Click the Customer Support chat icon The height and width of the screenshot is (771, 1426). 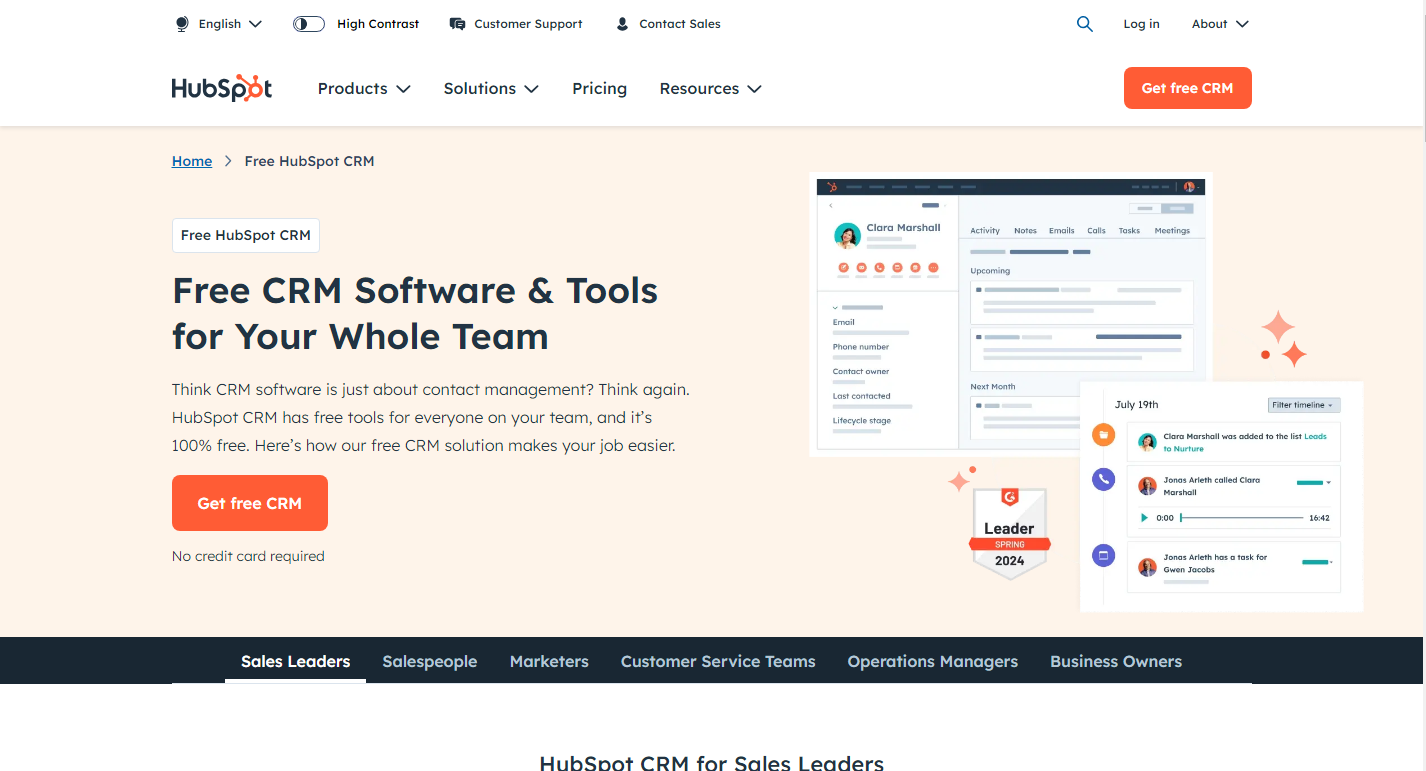click(457, 24)
